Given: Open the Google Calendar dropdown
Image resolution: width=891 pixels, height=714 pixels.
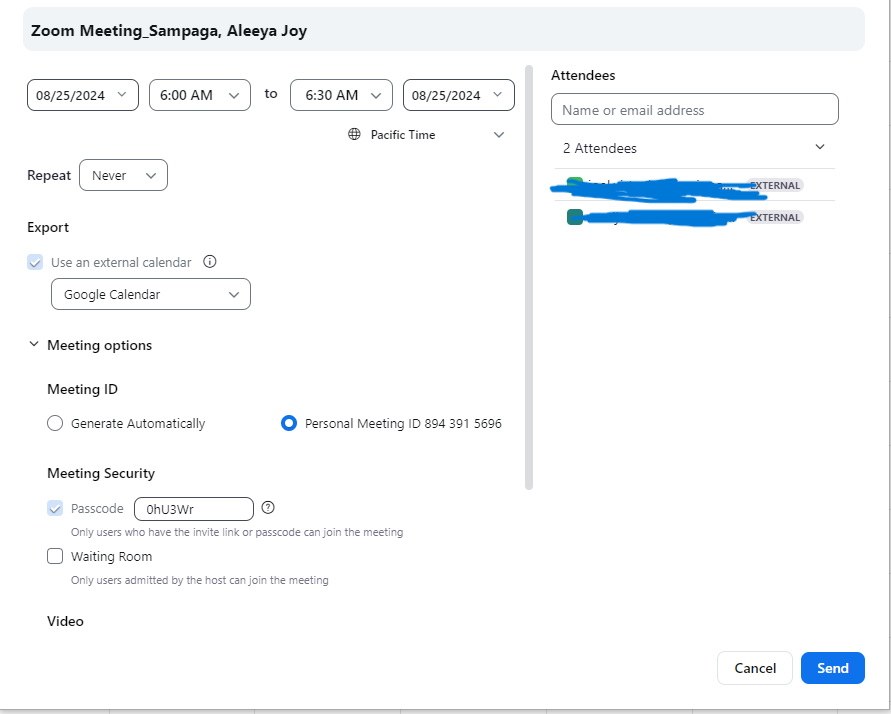Looking at the screenshot, I should pos(151,295).
